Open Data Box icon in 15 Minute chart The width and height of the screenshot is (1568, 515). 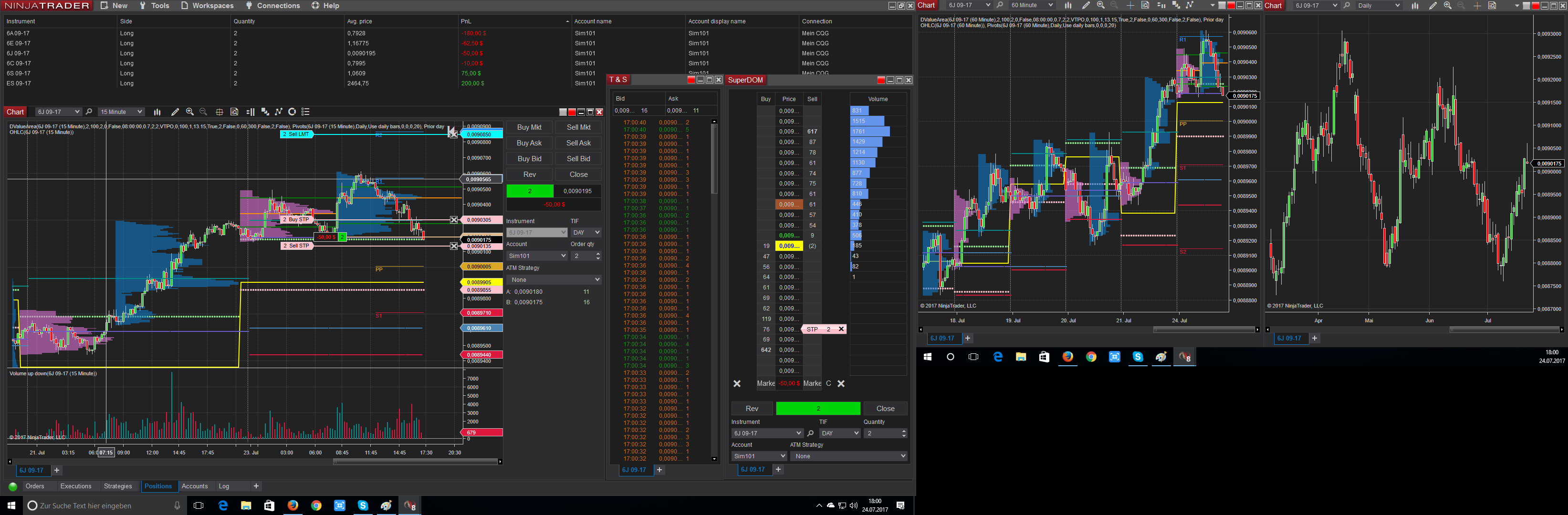(x=234, y=112)
